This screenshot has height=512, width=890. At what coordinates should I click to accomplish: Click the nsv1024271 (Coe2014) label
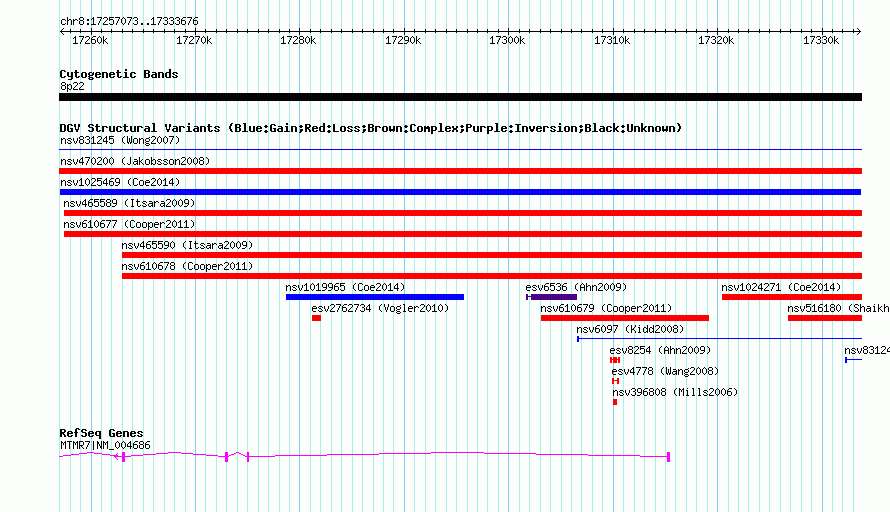781,287
